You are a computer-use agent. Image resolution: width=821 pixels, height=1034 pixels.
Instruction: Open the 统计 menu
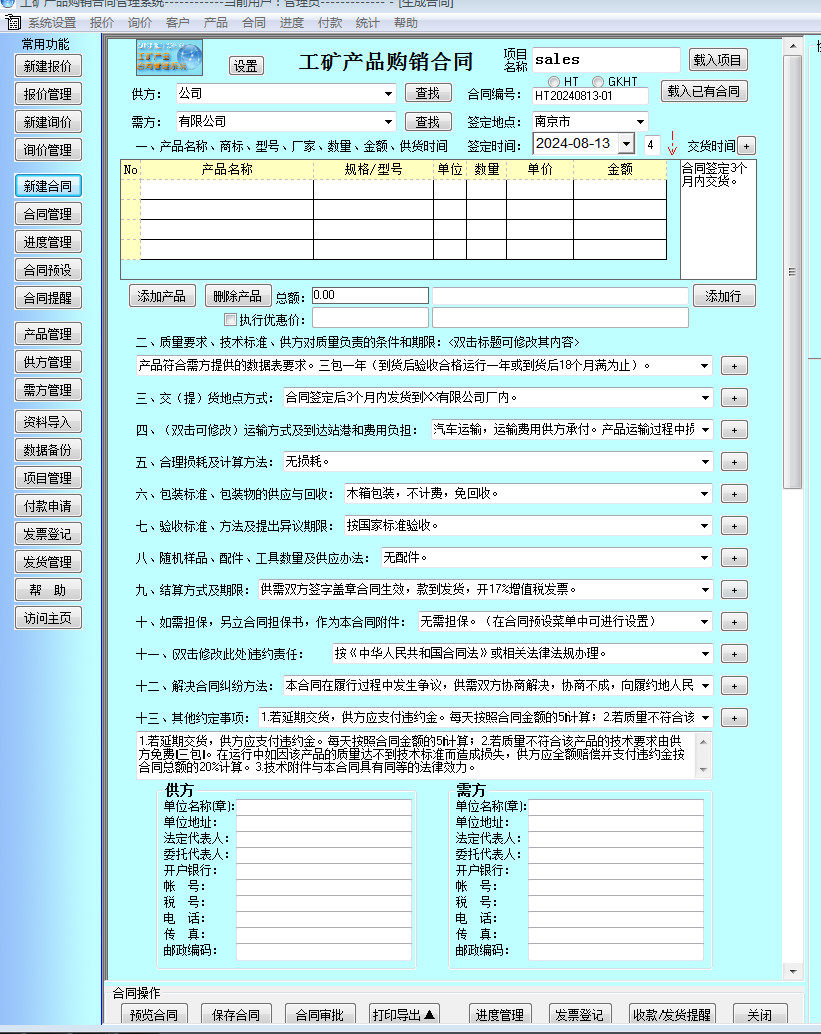click(x=367, y=23)
